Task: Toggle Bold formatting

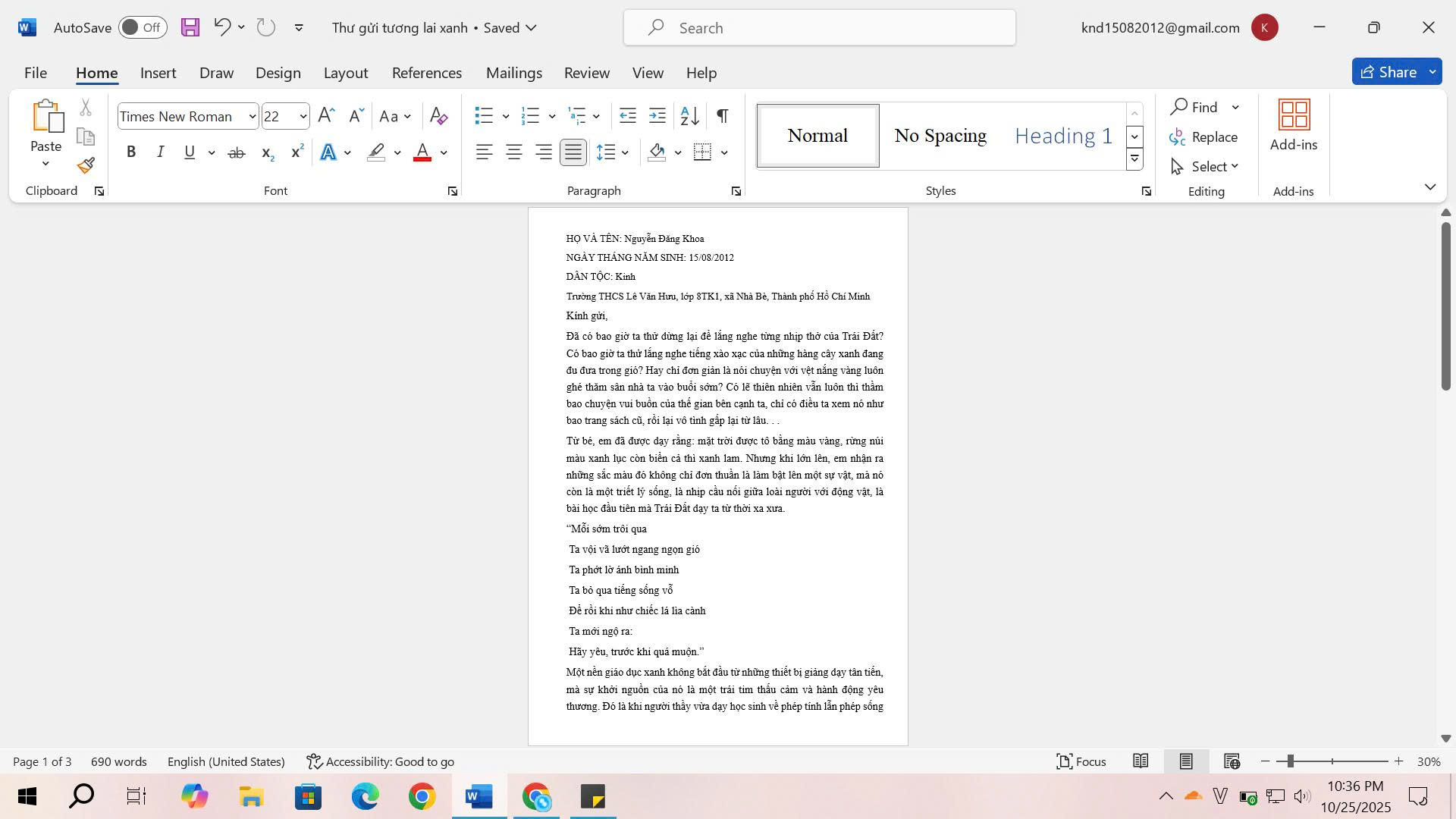Action: pyautogui.click(x=131, y=152)
